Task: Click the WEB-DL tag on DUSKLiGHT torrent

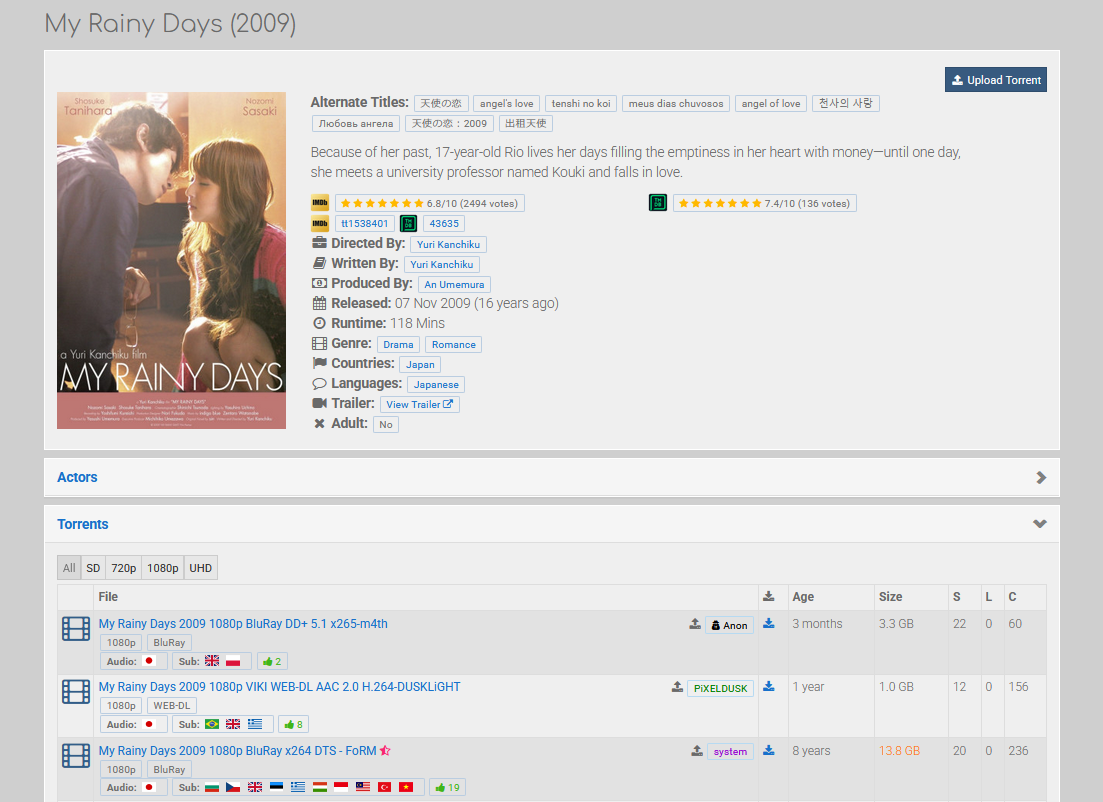Action: tap(172, 706)
